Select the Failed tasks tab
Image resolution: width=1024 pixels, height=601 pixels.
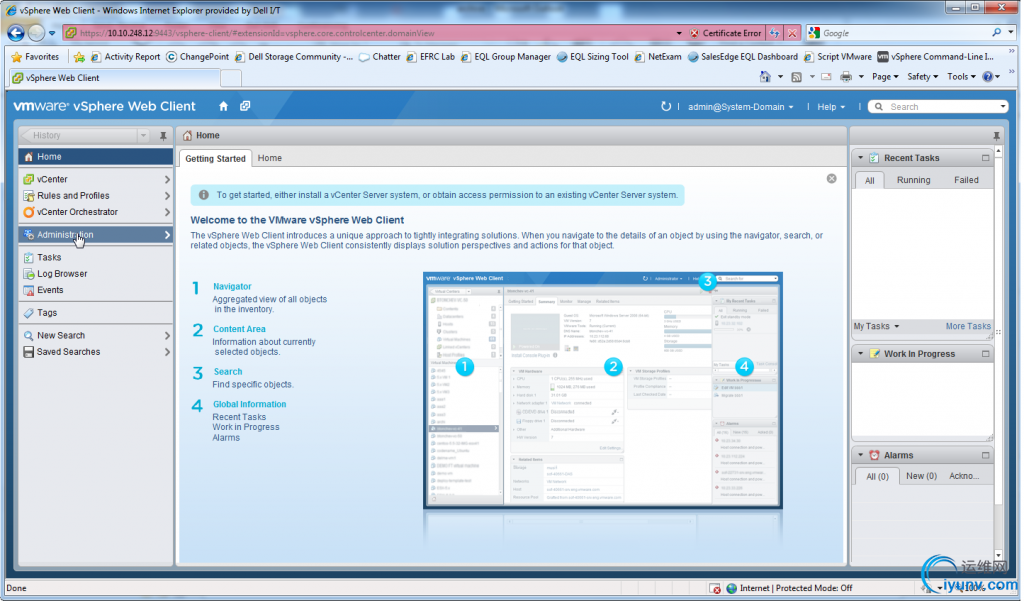tap(966, 180)
